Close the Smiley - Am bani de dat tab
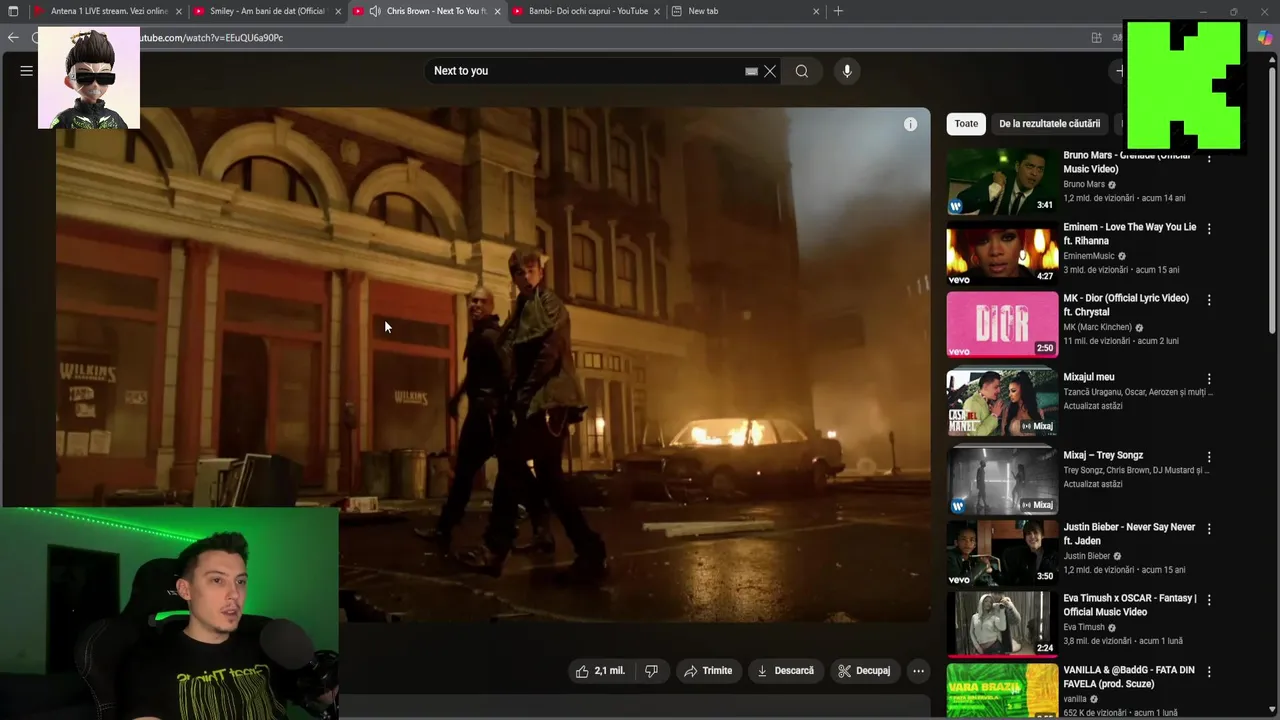Screen dimensions: 1280x720 click(x=338, y=11)
